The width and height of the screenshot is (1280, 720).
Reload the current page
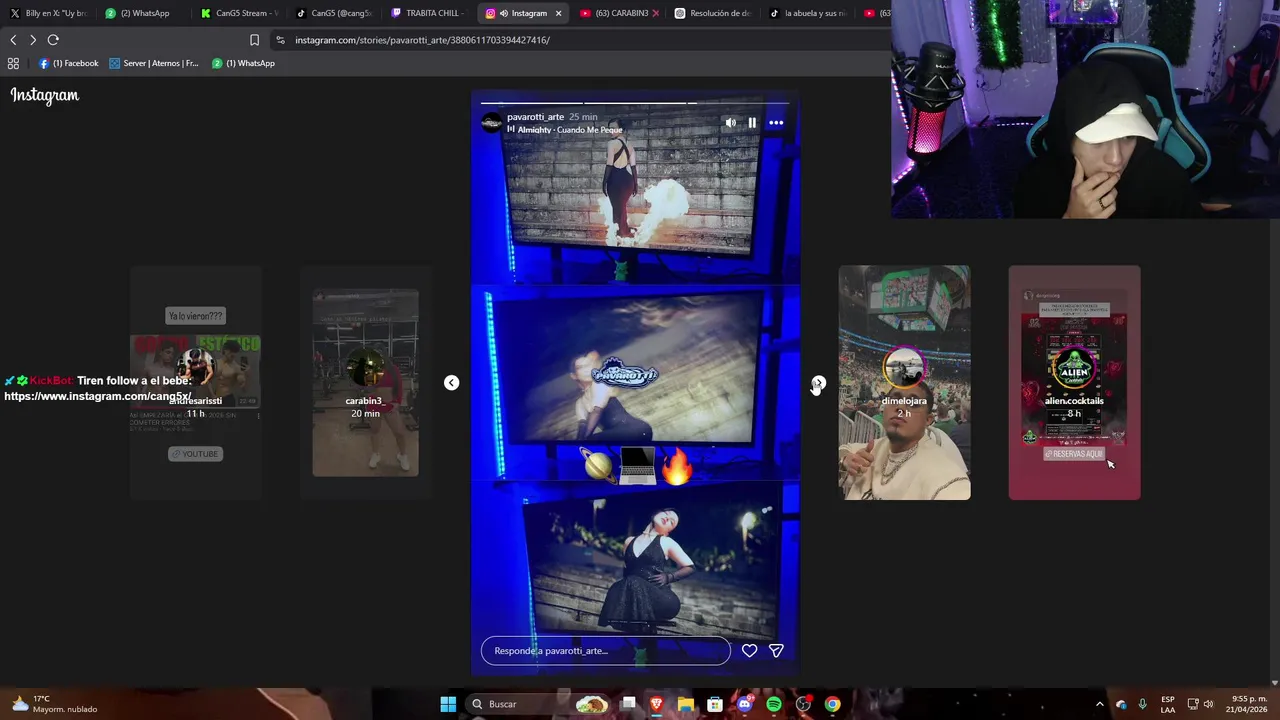click(53, 40)
